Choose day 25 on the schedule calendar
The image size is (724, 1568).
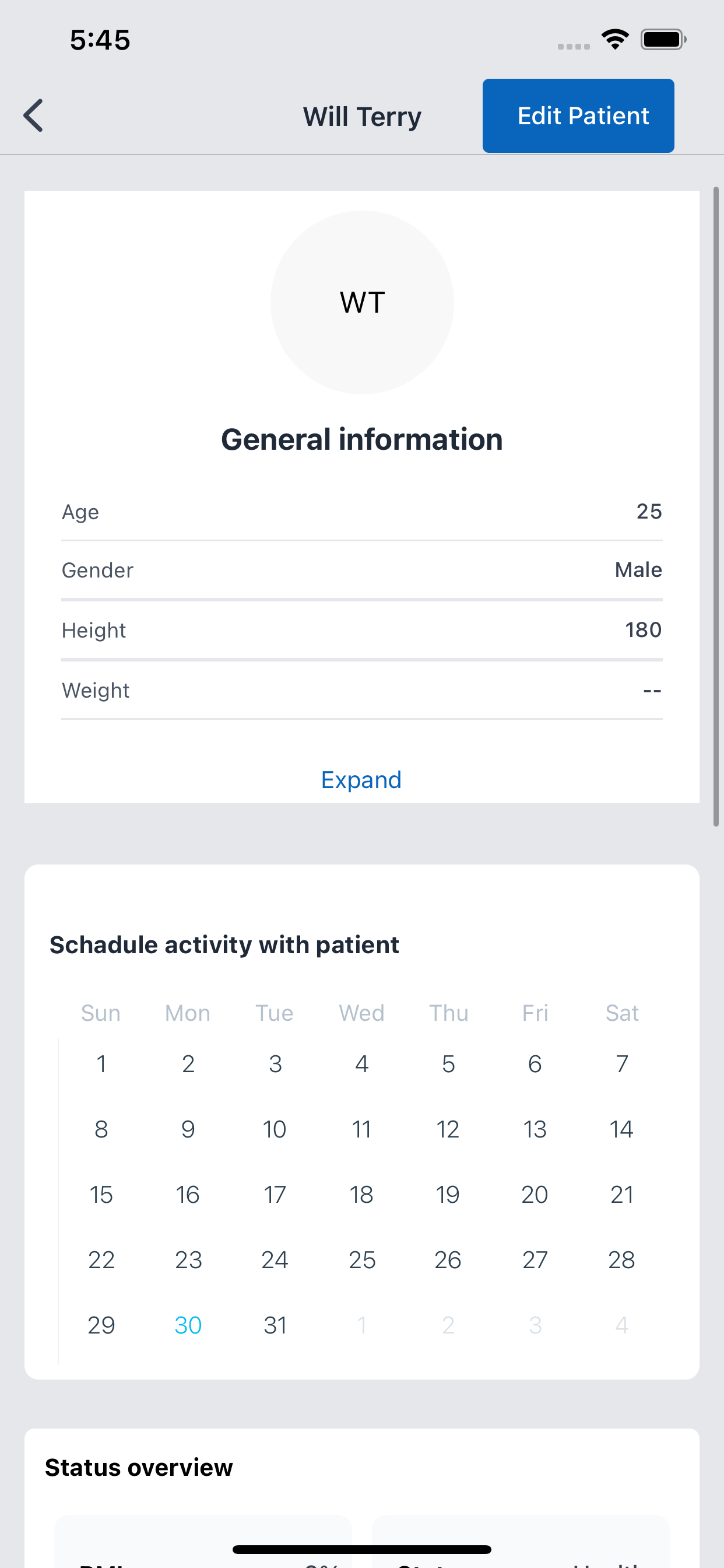361,1259
